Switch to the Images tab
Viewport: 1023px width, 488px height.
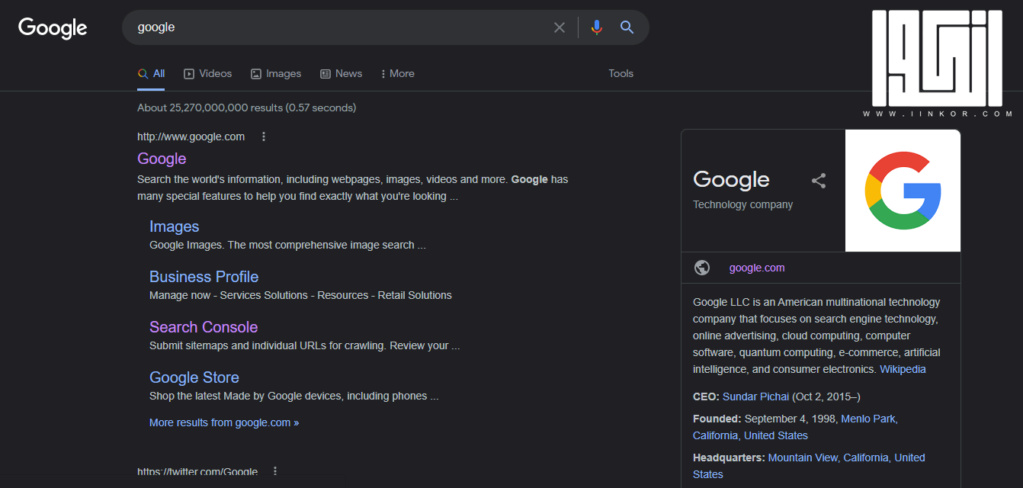pos(276,74)
